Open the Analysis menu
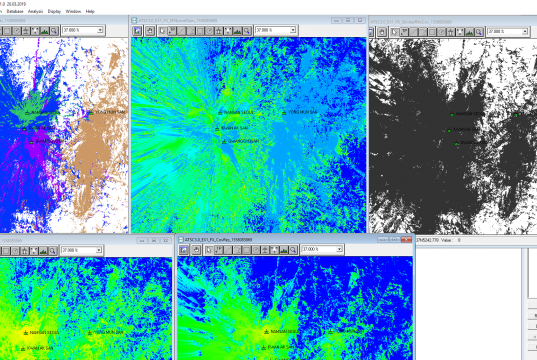The image size is (537, 360). [36, 11]
